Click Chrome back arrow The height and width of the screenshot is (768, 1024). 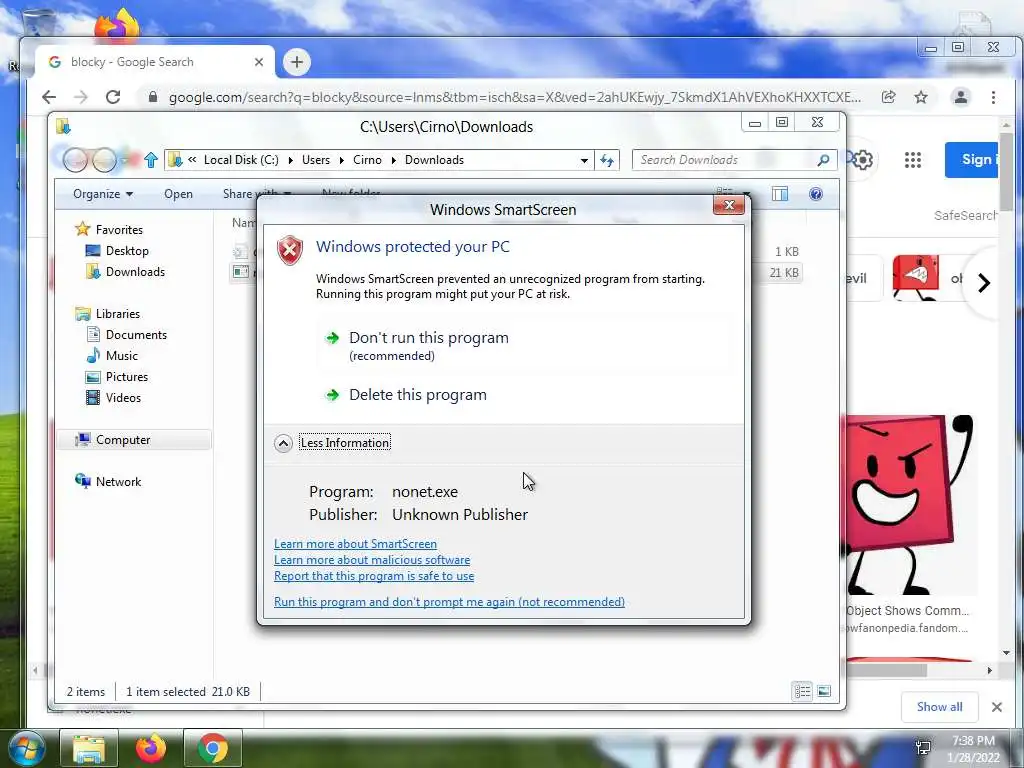(49, 97)
